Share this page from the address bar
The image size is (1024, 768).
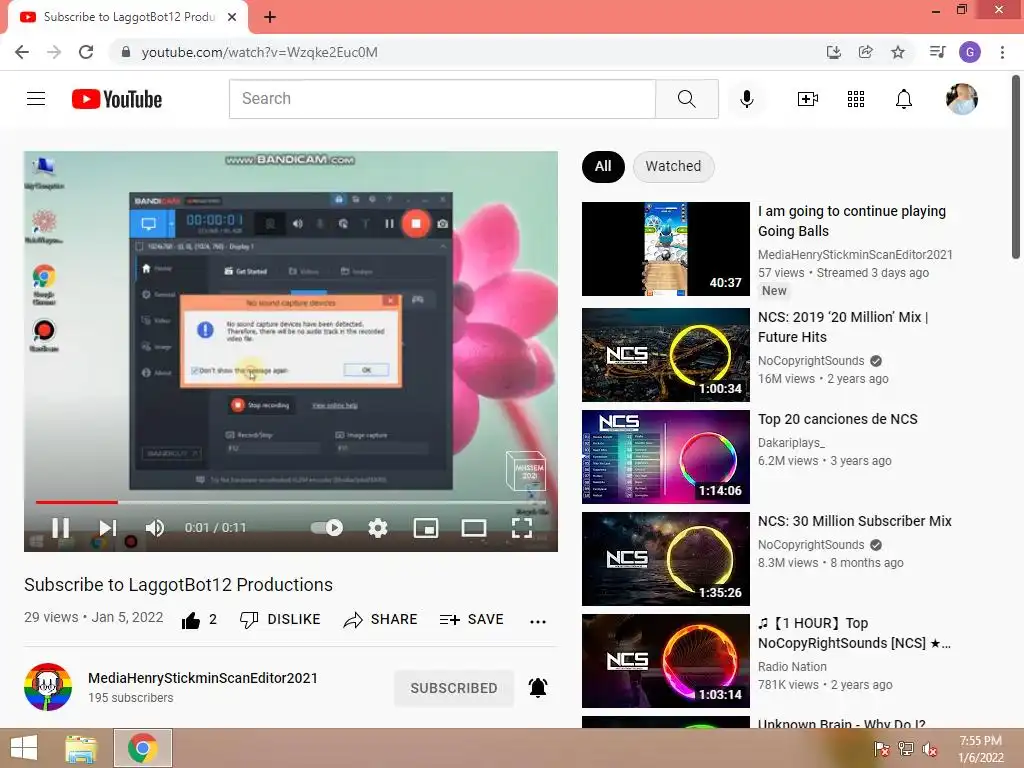(865, 52)
